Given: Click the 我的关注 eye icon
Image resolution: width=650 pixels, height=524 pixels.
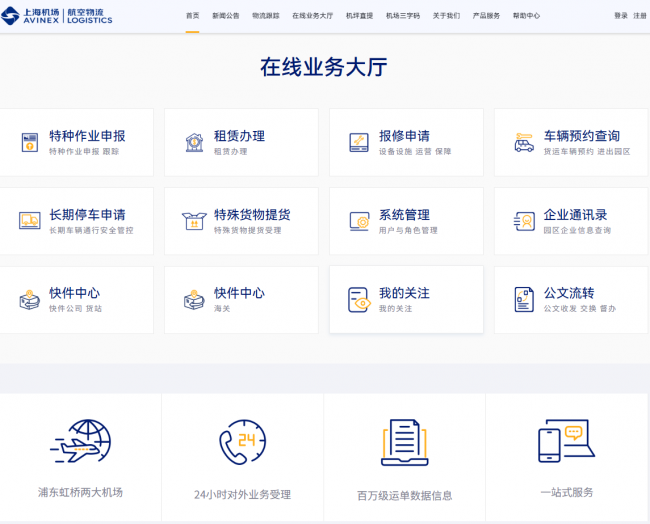Looking at the screenshot, I should point(359,299).
